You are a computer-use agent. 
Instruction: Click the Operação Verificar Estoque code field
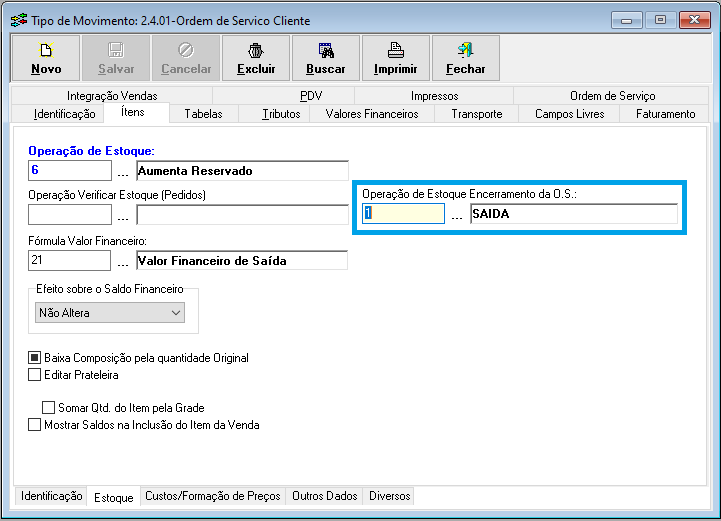pos(69,215)
